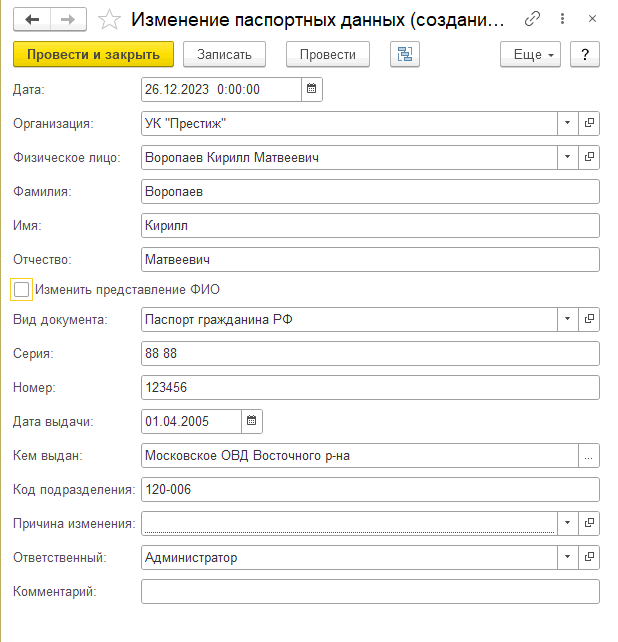Open Вид документа item via open icon
The width and height of the screenshot is (618, 642).
click(x=589, y=320)
